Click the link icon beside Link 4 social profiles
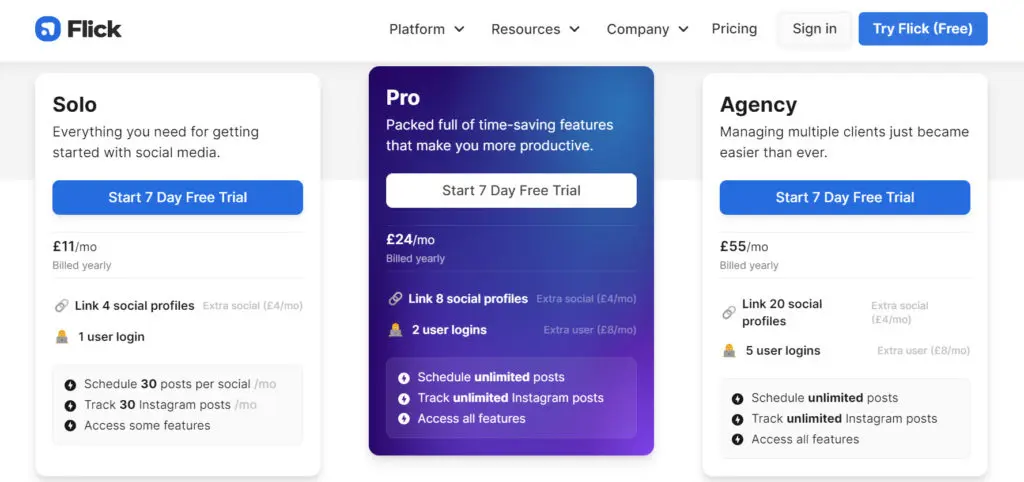Screen dimensions: 1024x482 point(61,306)
